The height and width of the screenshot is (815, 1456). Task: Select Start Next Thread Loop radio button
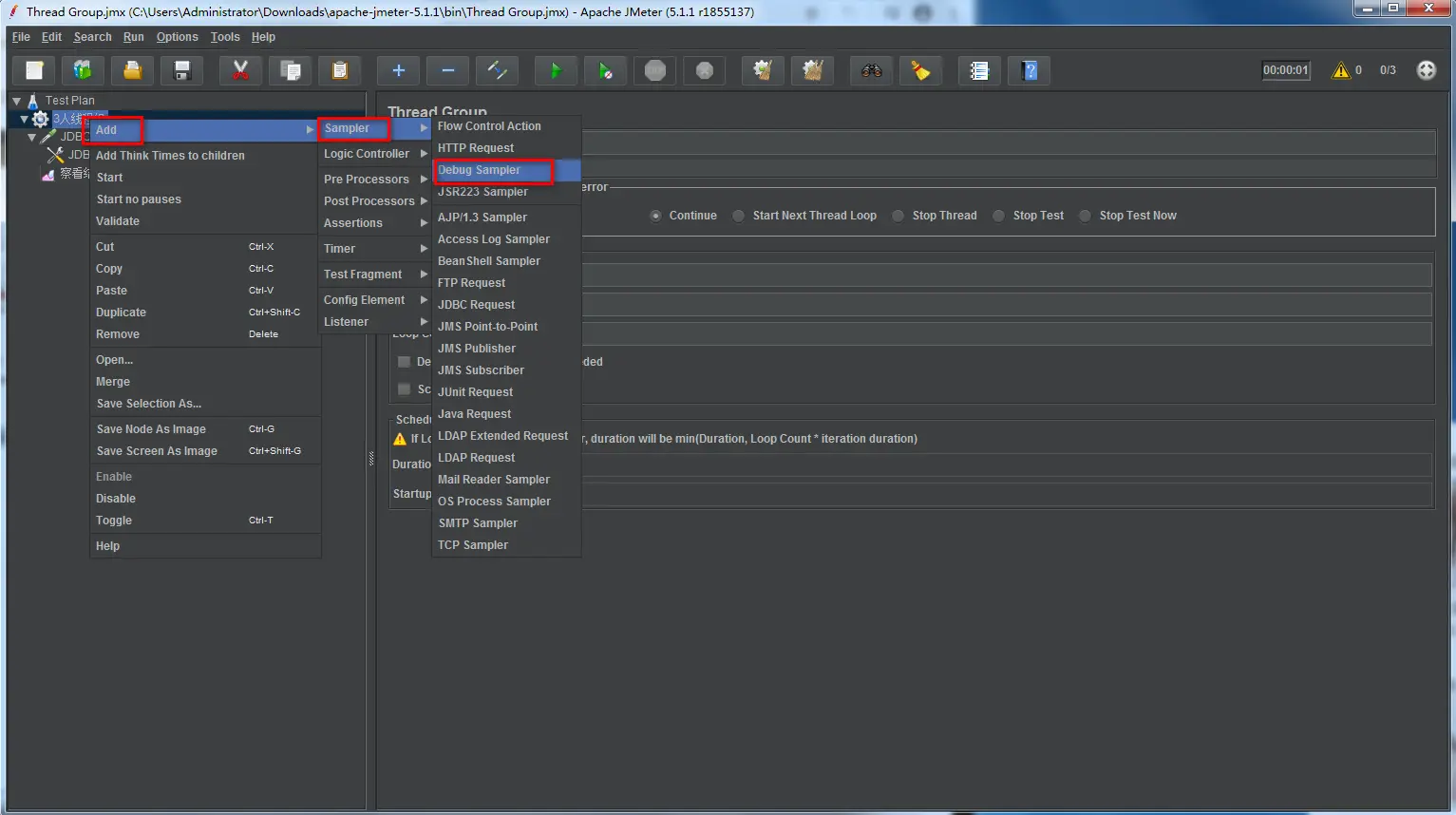[x=738, y=216]
